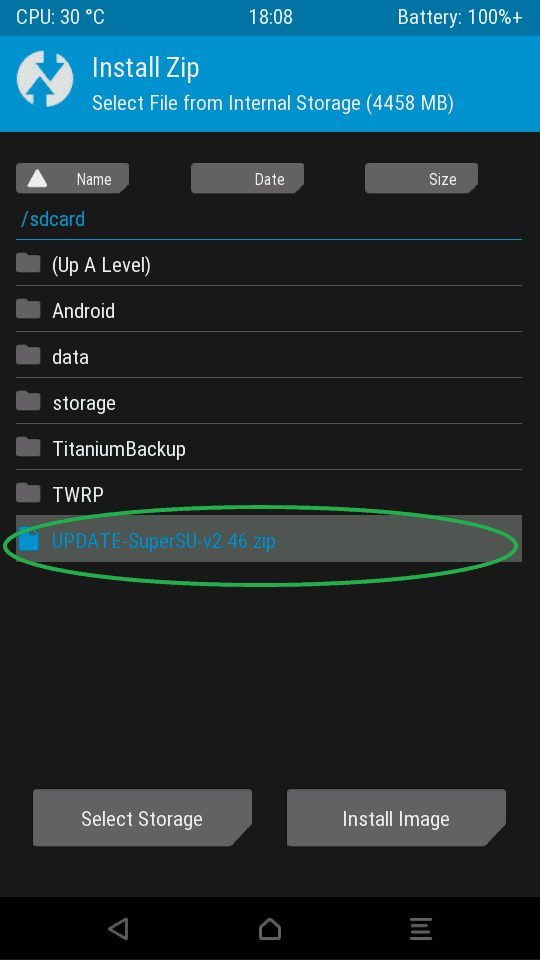Image resolution: width=540 pixels, height=960 pixels.
Task: Go to (Up A Level) folder
Action: (x=269, y=264)
